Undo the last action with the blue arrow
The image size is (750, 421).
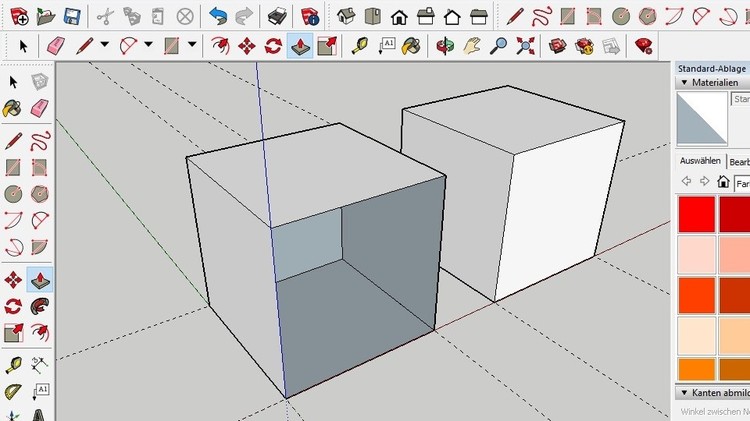coord(218,16)
